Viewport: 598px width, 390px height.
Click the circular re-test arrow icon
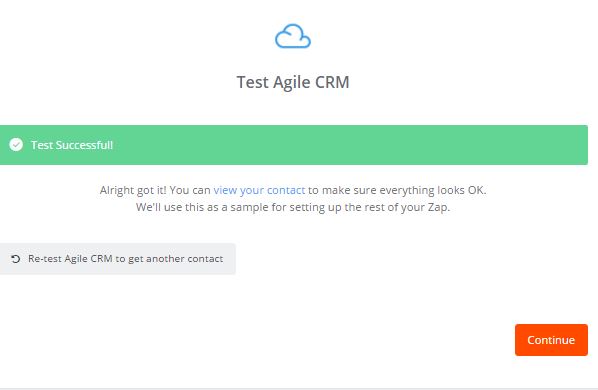pos(16,259)
